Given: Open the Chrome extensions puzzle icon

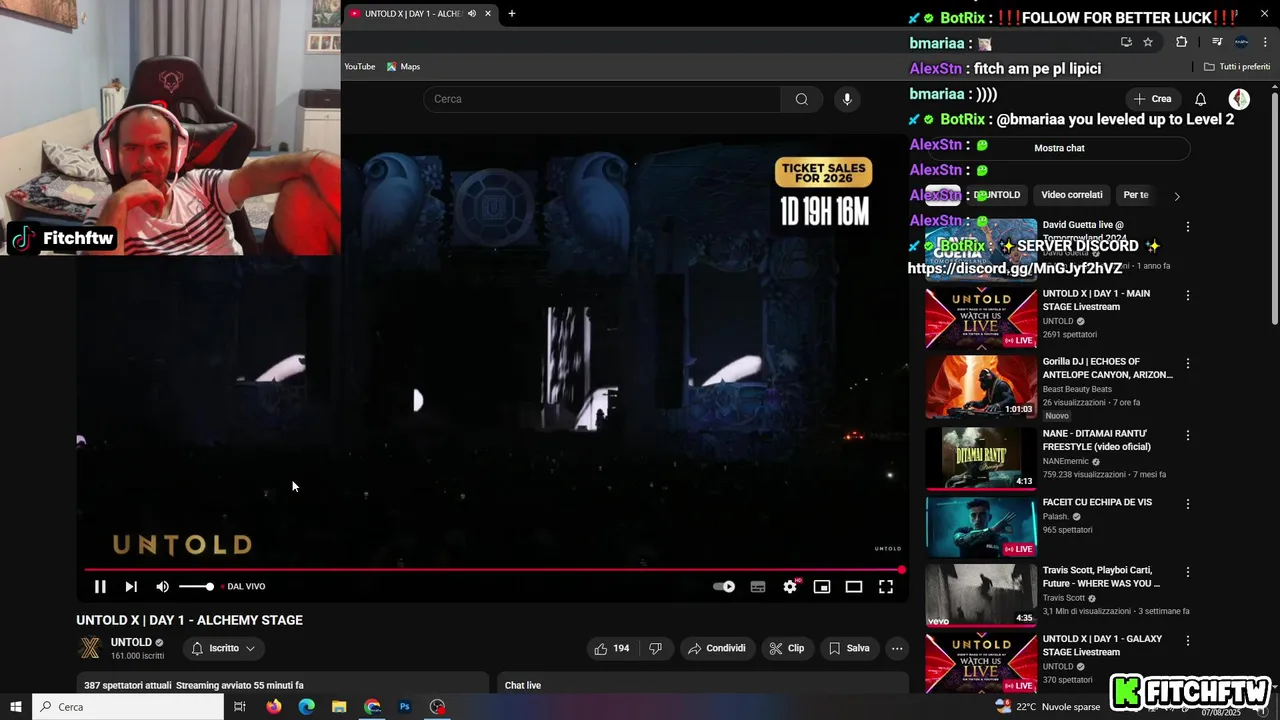Looking at the screenshot, I should coord(1182,42).
